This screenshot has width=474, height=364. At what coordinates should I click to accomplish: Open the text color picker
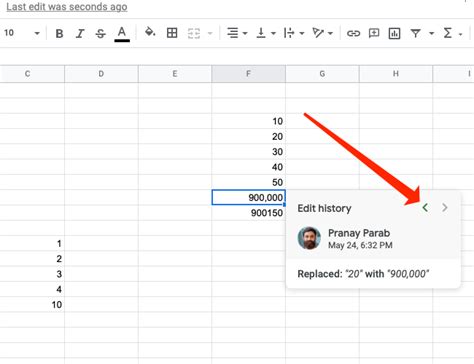(x=122, y=34)
